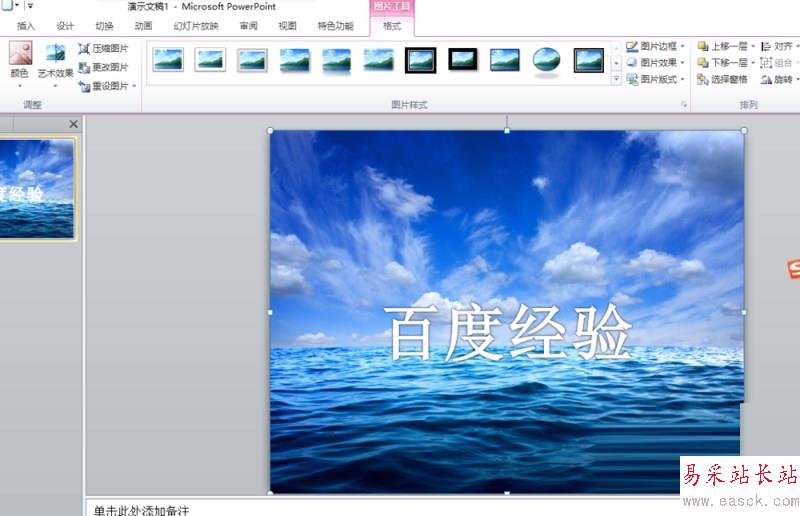Apply the drop shadow rectangle picture style
800x516 pixels.
pyautogui.click(x=294, y=60)
